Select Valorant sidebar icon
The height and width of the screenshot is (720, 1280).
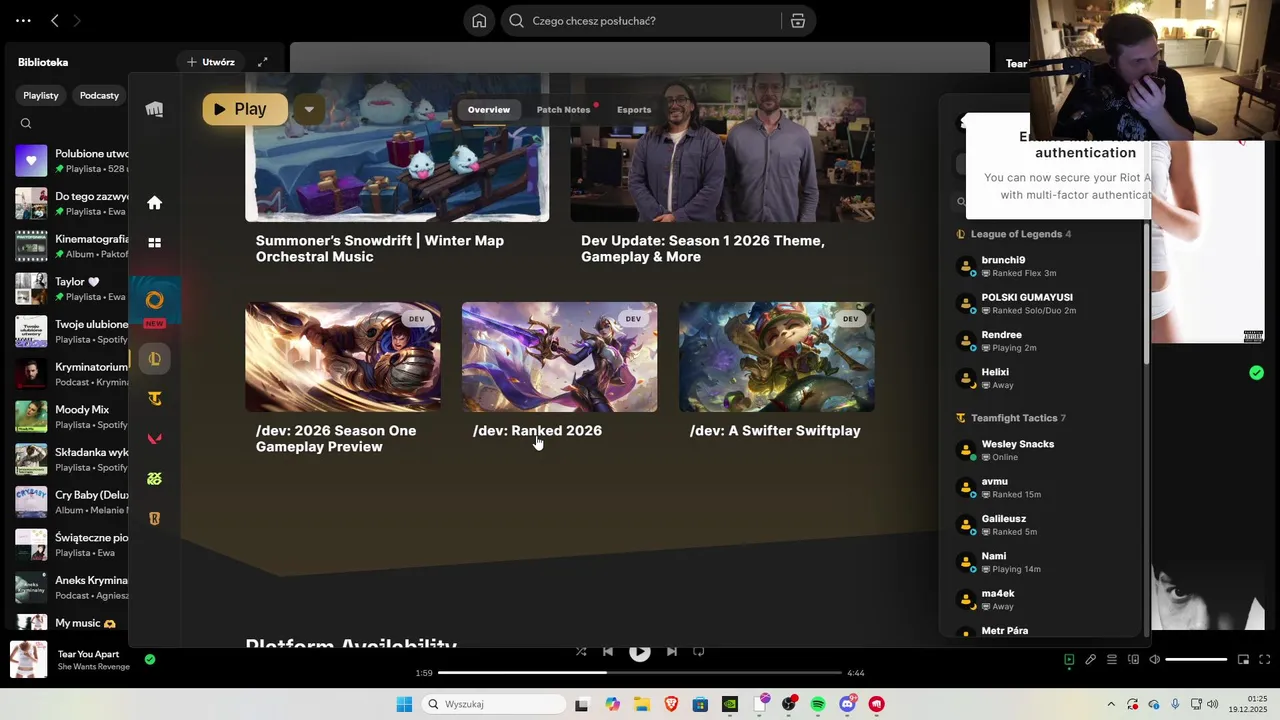(154, 439)
